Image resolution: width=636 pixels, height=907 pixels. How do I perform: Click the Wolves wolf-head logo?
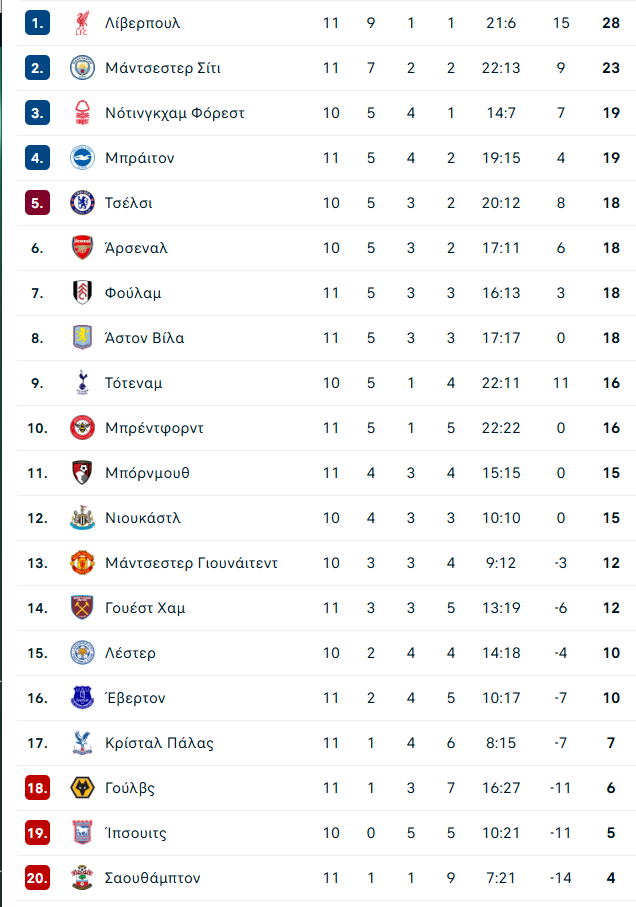(x=82, y=788)
